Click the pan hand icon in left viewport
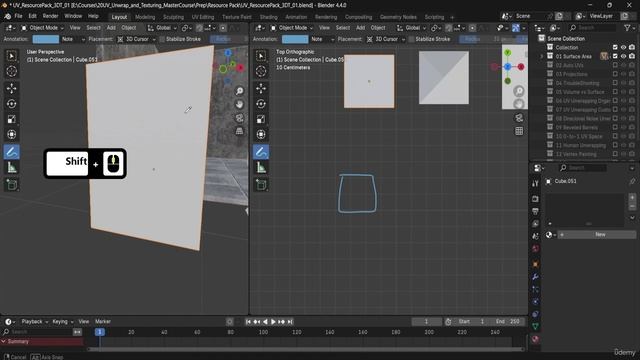The image size is (640, 360). [240, 104]
